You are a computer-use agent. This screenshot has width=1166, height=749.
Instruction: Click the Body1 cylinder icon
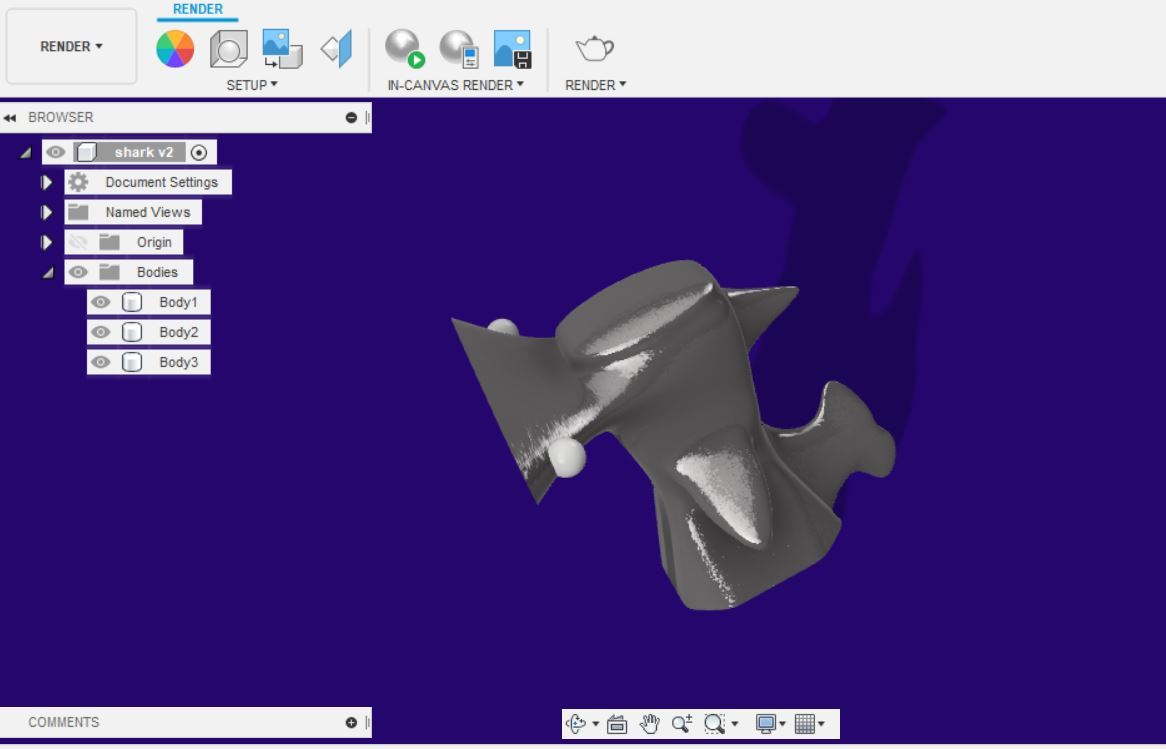[132, 302]
